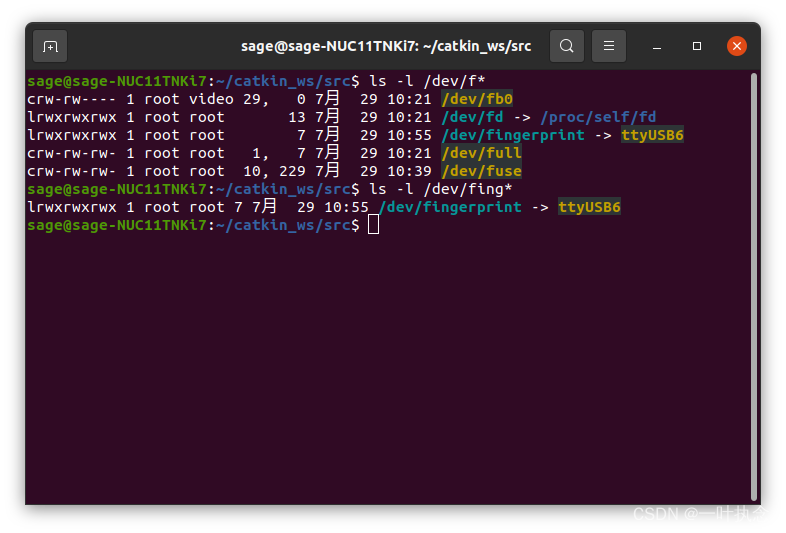Viewport: 786px width, 533px height.
Task: Click /proc/self/fd link target
Action: click(x=598, y=117)
